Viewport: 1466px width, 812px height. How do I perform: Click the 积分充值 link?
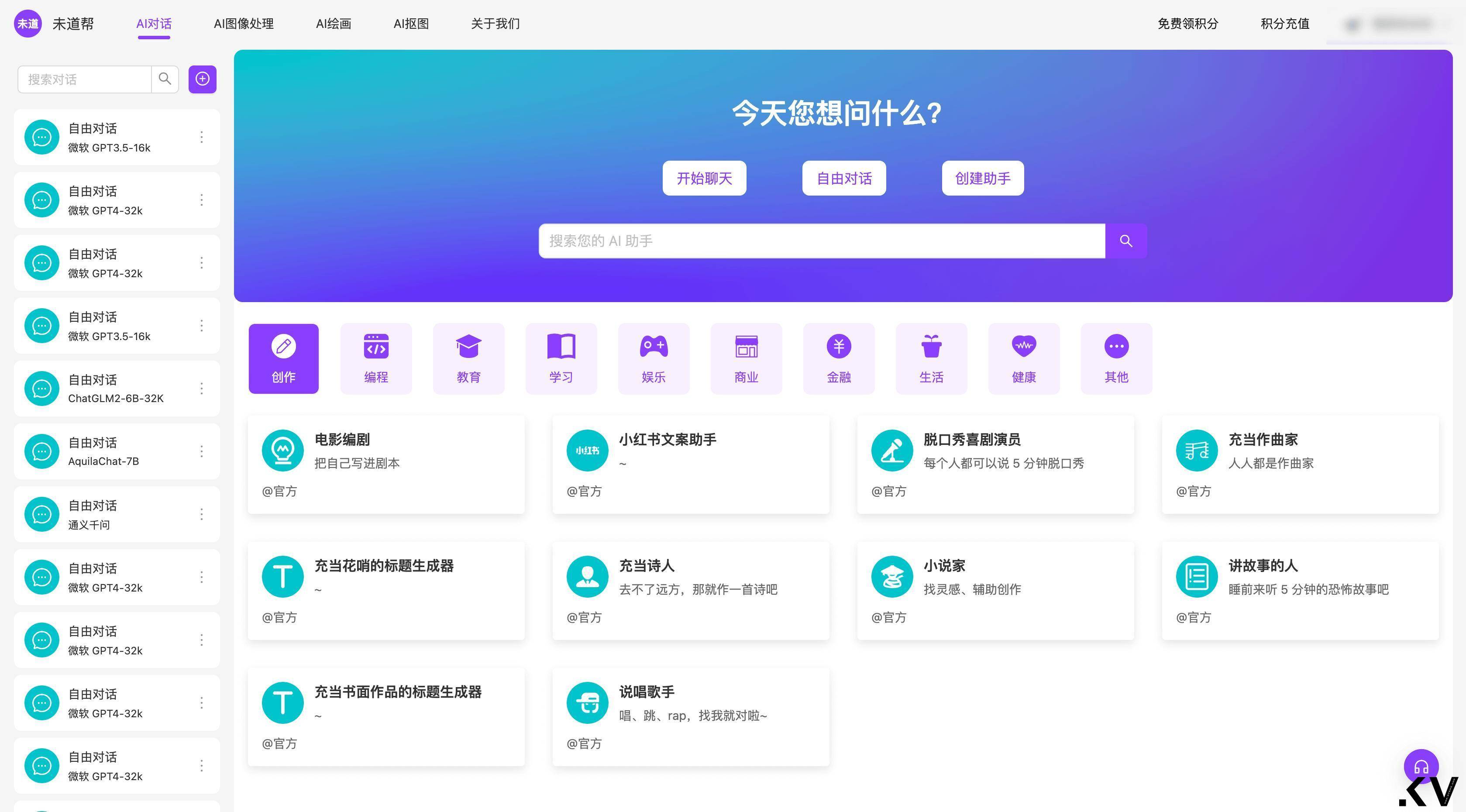[1285, 24]
